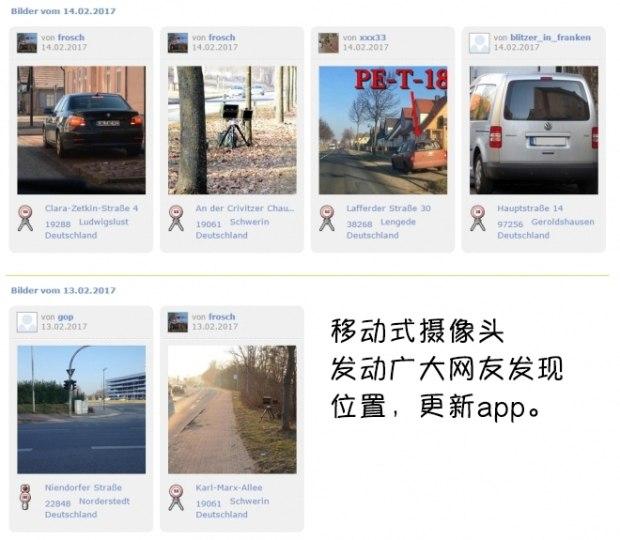Click the traffic light camera icon beside Niendorfer Straße
Screen dimensions: 620x540
tap(25, 497)
